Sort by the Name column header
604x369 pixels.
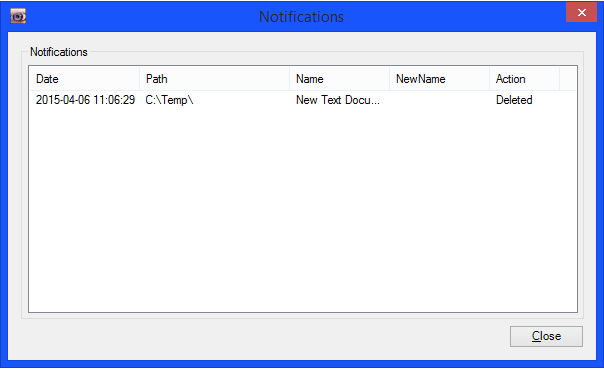(339, 79)
